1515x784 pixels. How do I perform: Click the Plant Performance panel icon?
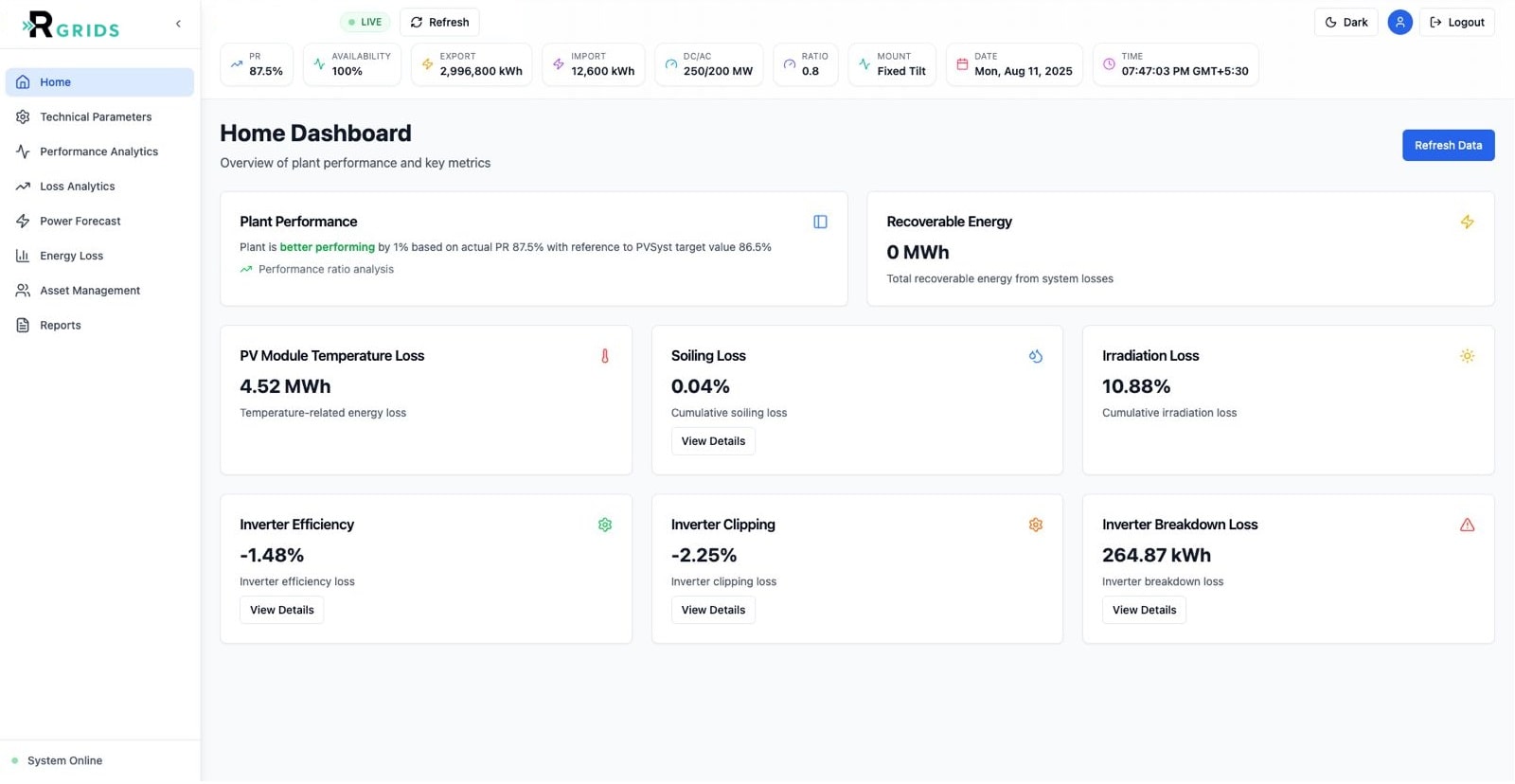tap(820, 222)
